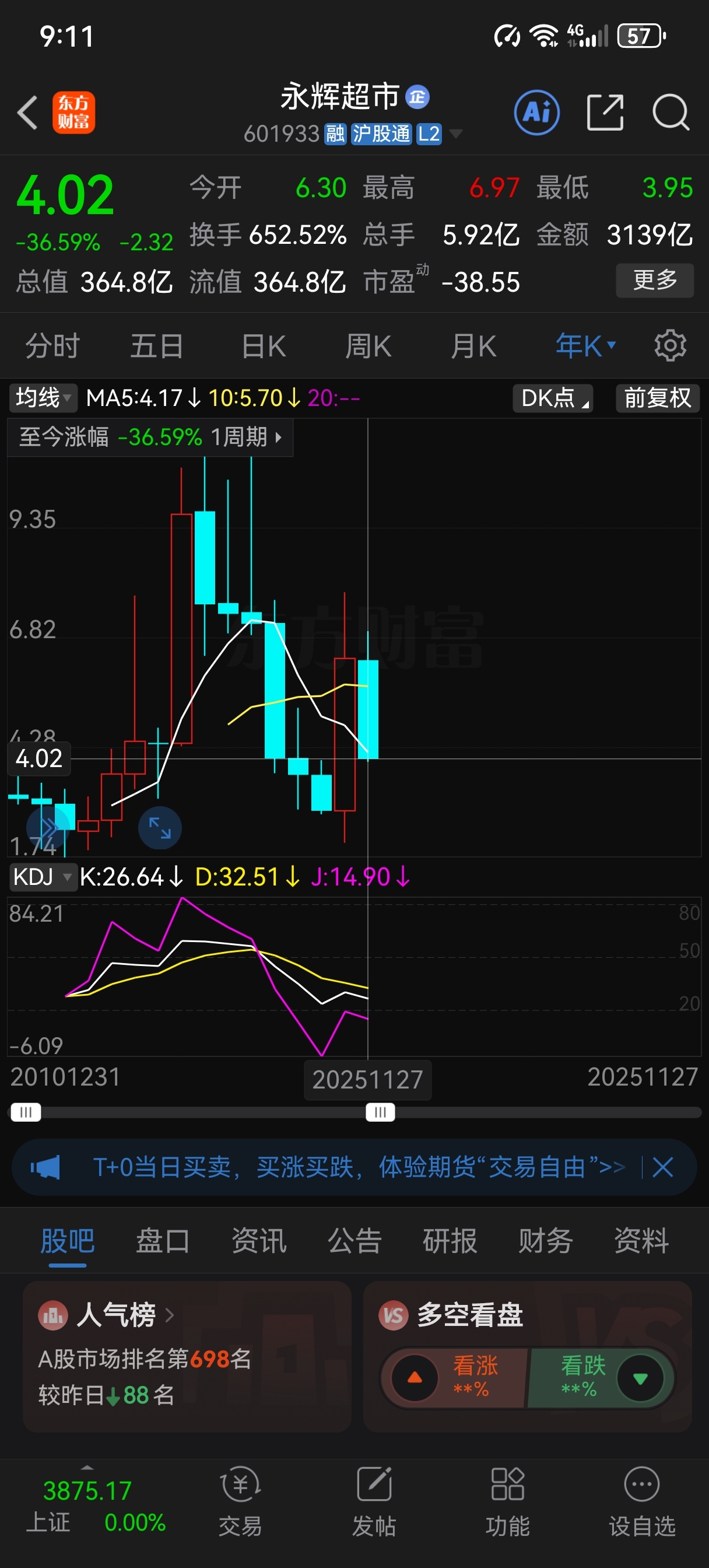Open 功能 grid menu
Viewport: 709px width, 1568px height.
(x=508, y=1500)
